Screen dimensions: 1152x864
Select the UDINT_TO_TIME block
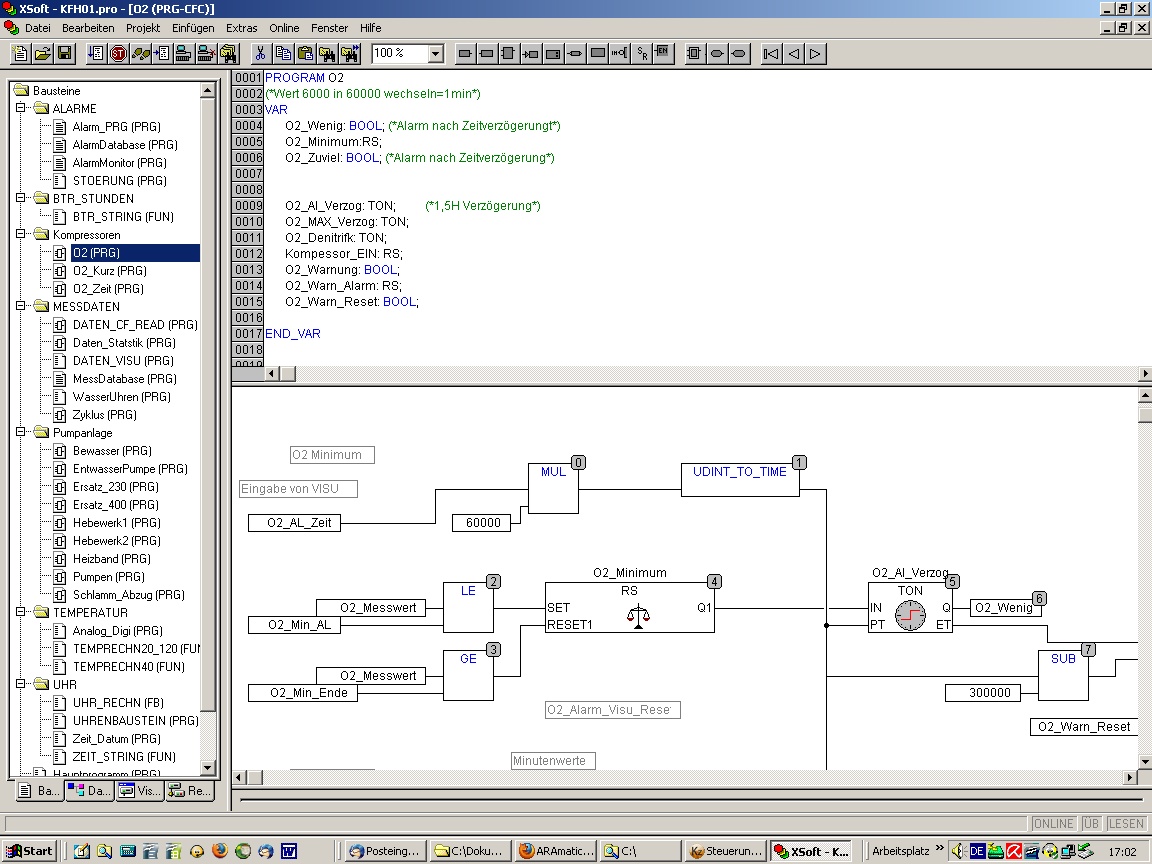pyautogui.click(x=740, y=480)
